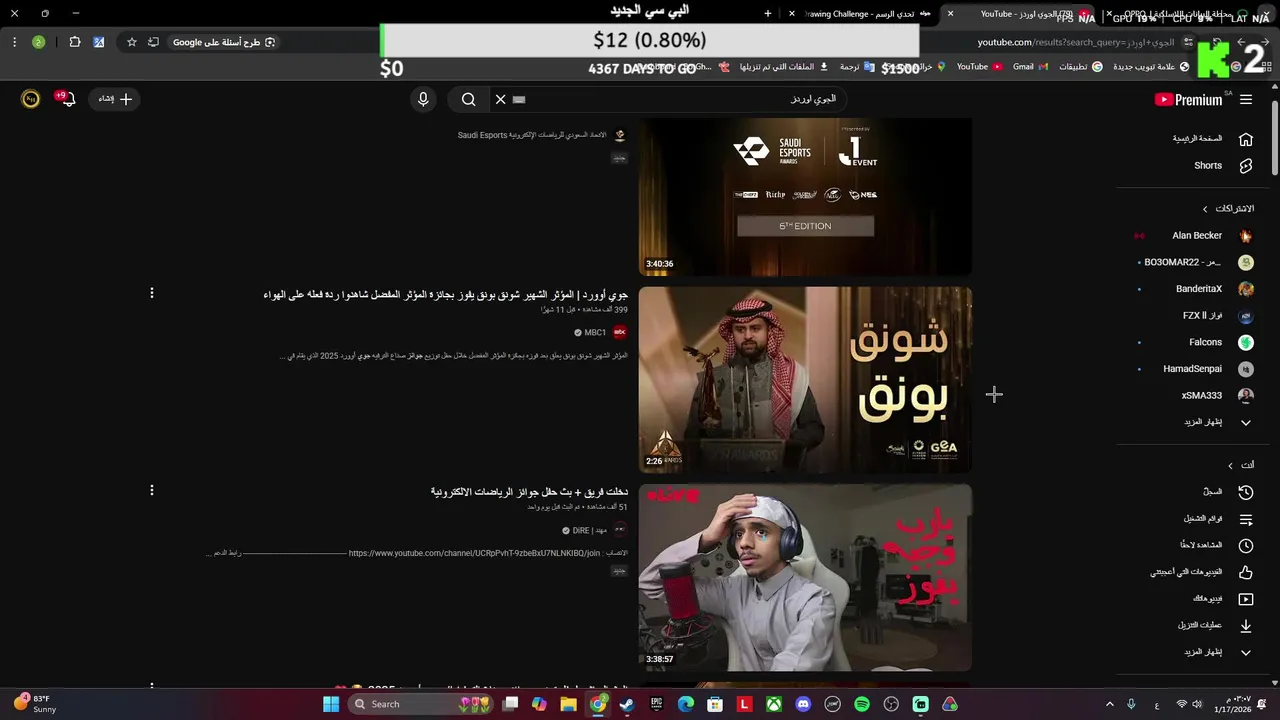The width and height of the screenshot is (1280, 720).
Task: Open options menu for Shong Bong video
Action: pos(152,293)
